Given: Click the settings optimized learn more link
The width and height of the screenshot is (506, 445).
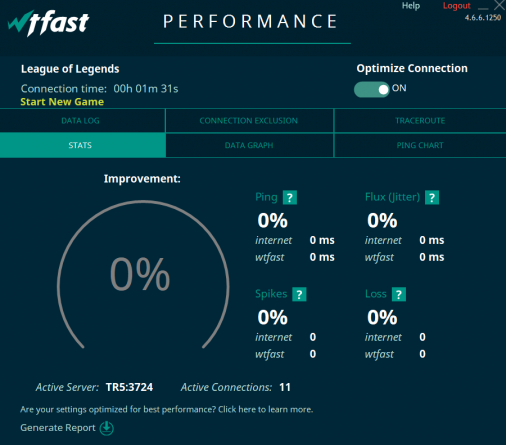Looking at the screenshot, I should (166, 409).
